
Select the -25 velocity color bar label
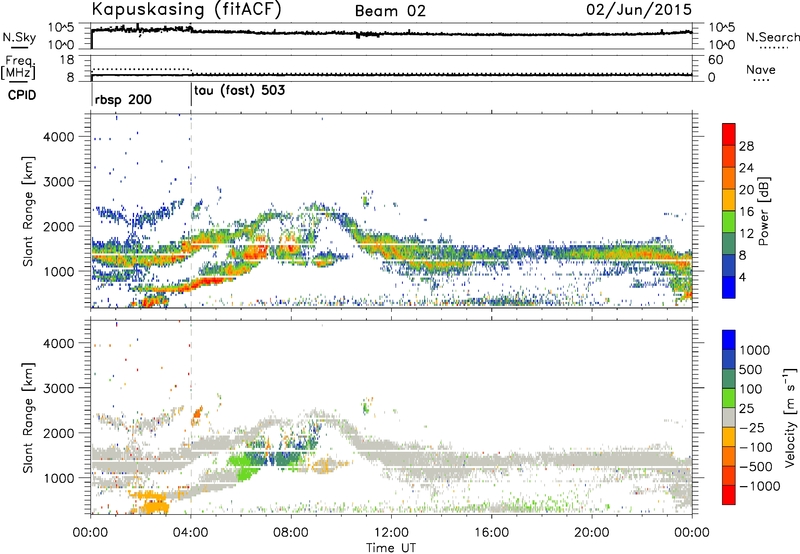(x=751, y=428)
